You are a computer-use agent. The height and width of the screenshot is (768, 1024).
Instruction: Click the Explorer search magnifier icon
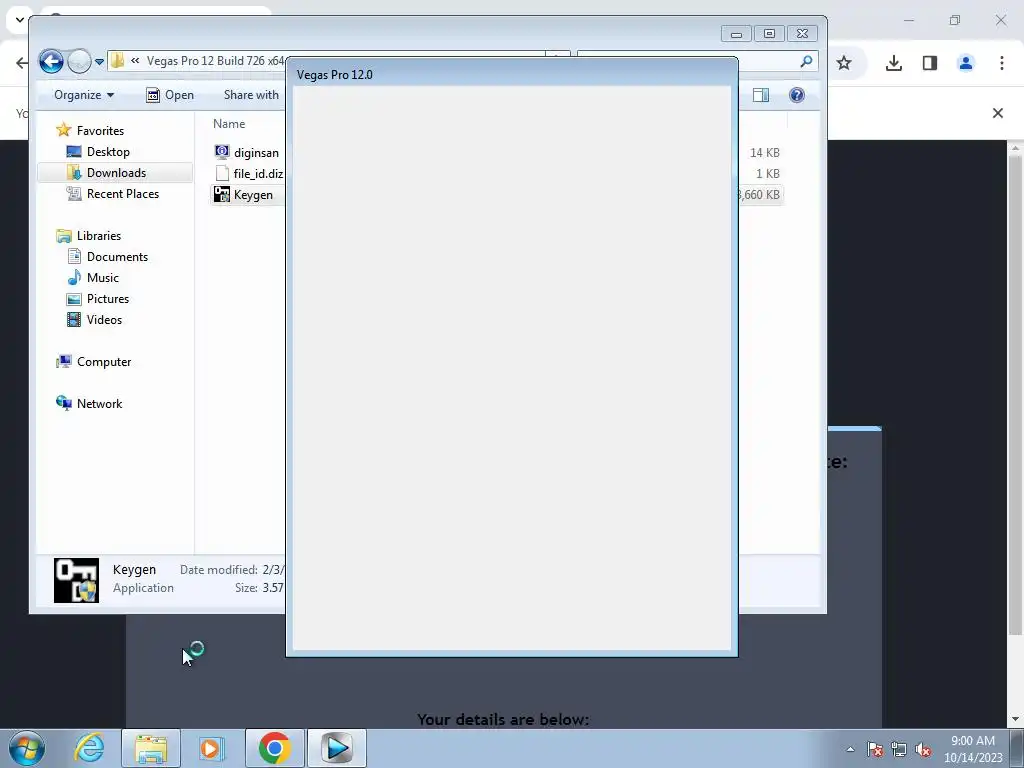(807, 61)
